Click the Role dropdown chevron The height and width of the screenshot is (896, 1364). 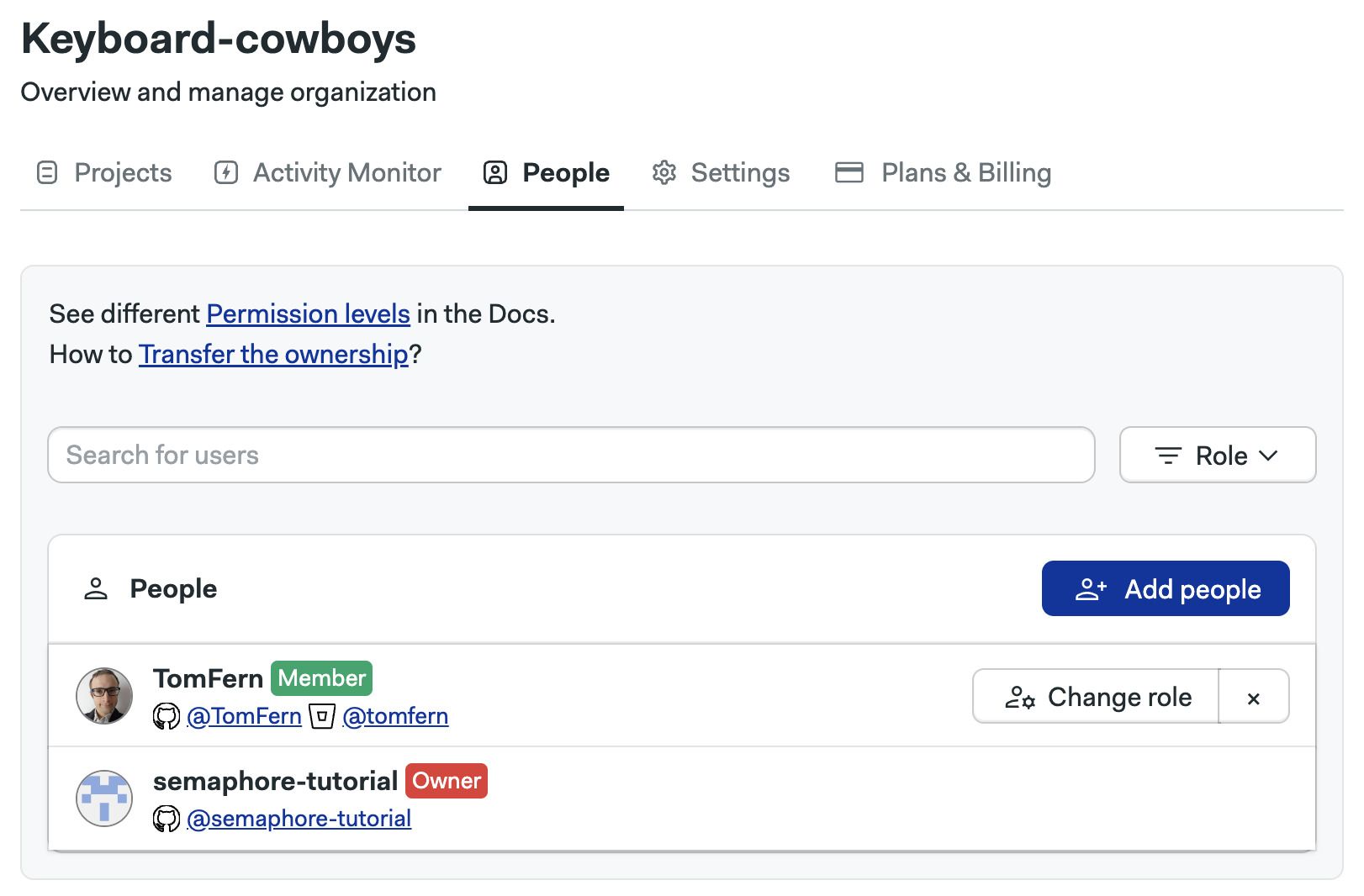tap(1268, 456)
